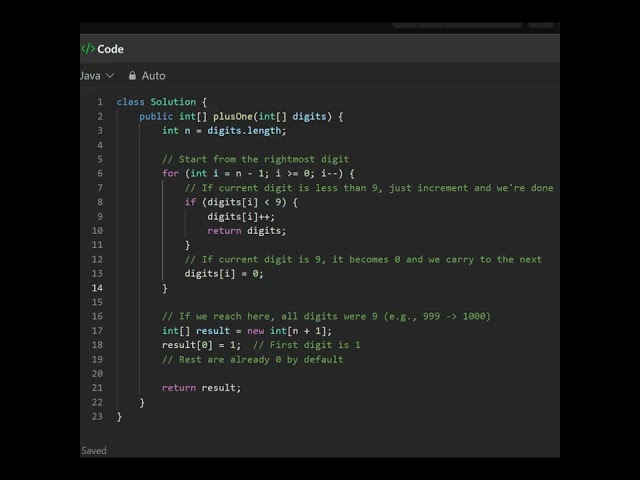Click 'int[] result = new int[n + 1];' line
The height and width of the screenshot is (480, 640).
click(x=247, y=331)
